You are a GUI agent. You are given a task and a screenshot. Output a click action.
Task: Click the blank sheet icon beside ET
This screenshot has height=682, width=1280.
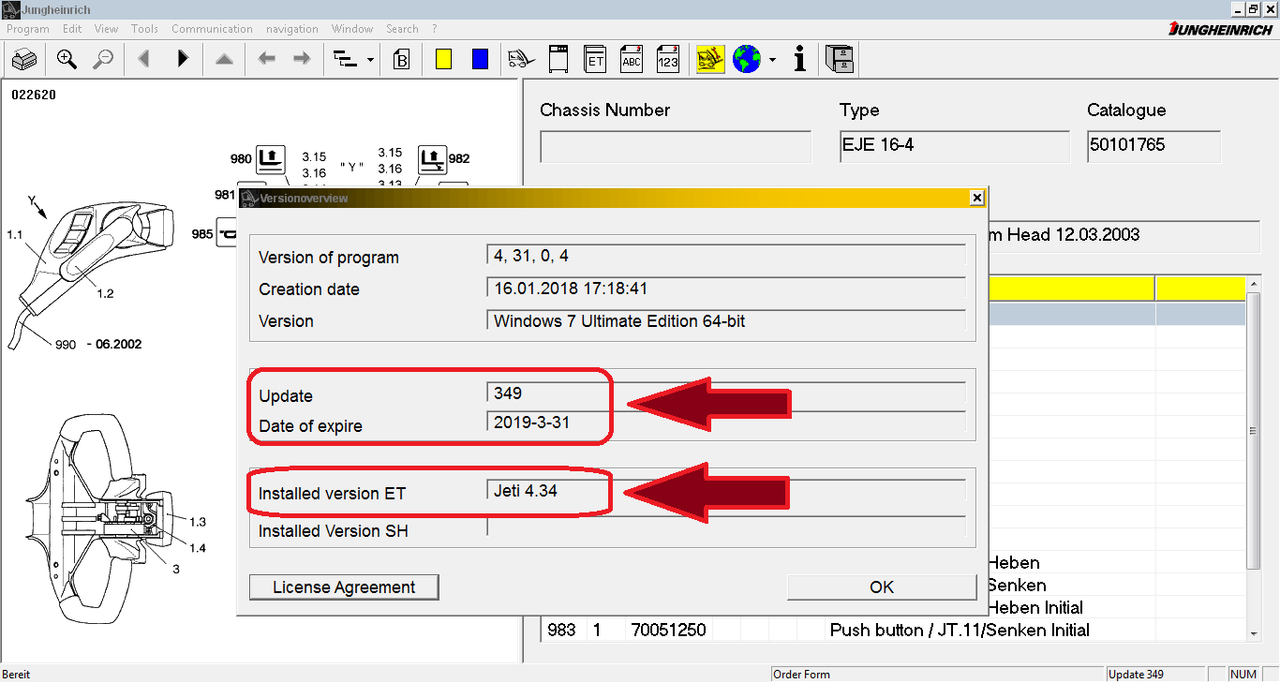click(x=559, y=60)
